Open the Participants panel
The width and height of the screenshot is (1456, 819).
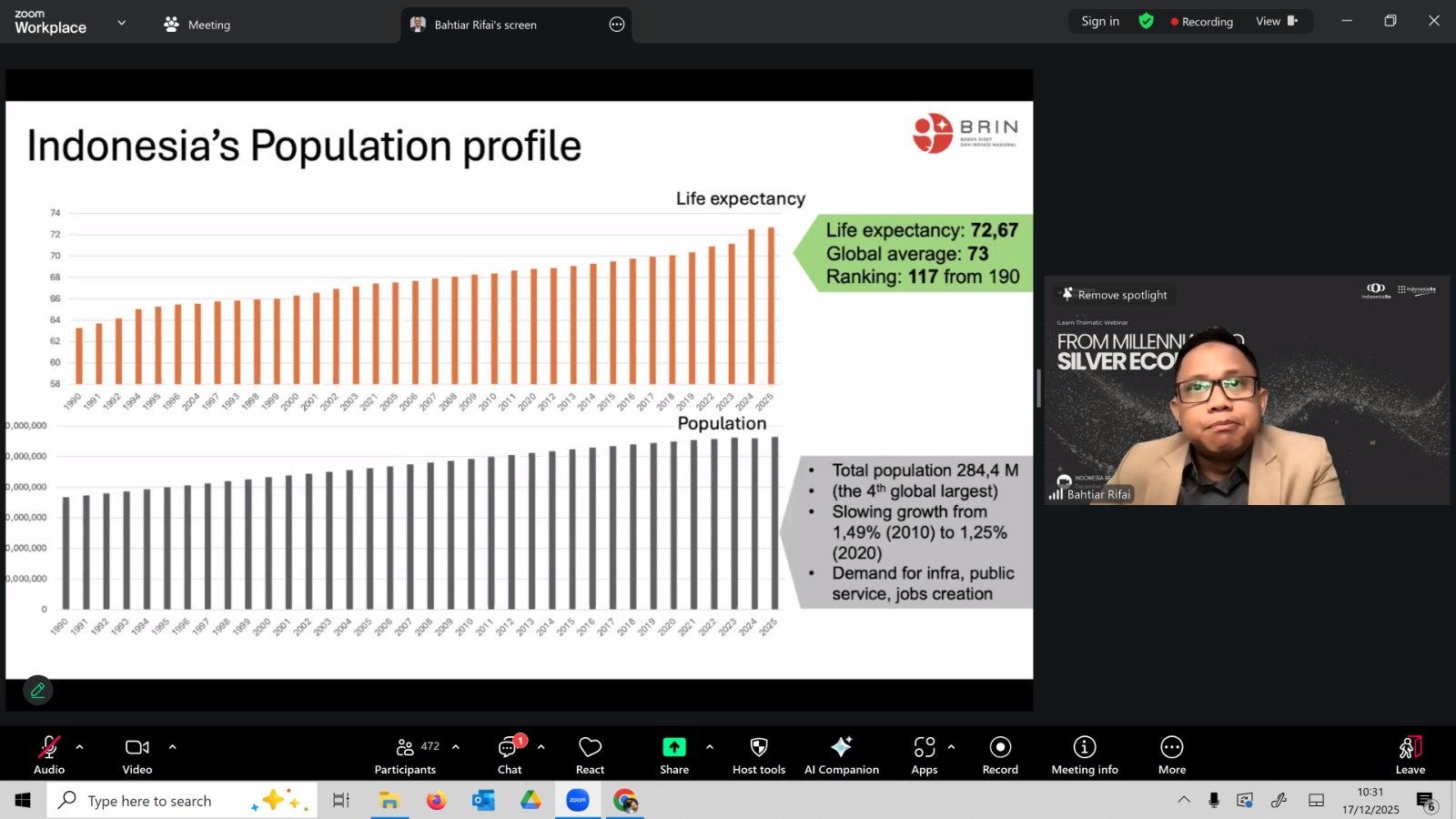[x=406, y=755]
